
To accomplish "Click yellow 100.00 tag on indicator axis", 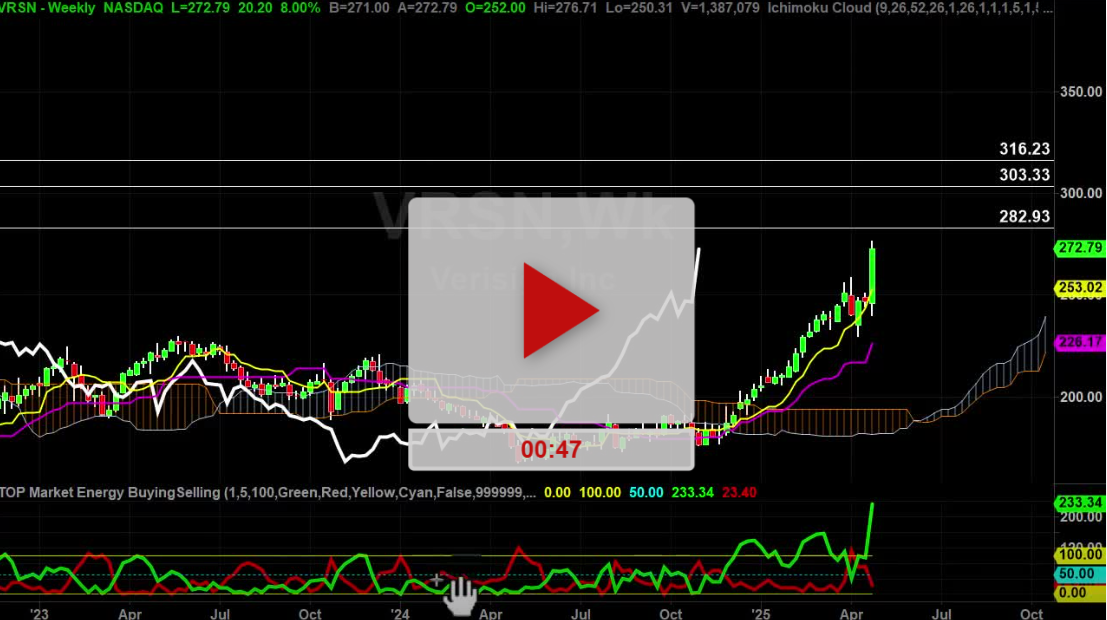I will 1079,555.
